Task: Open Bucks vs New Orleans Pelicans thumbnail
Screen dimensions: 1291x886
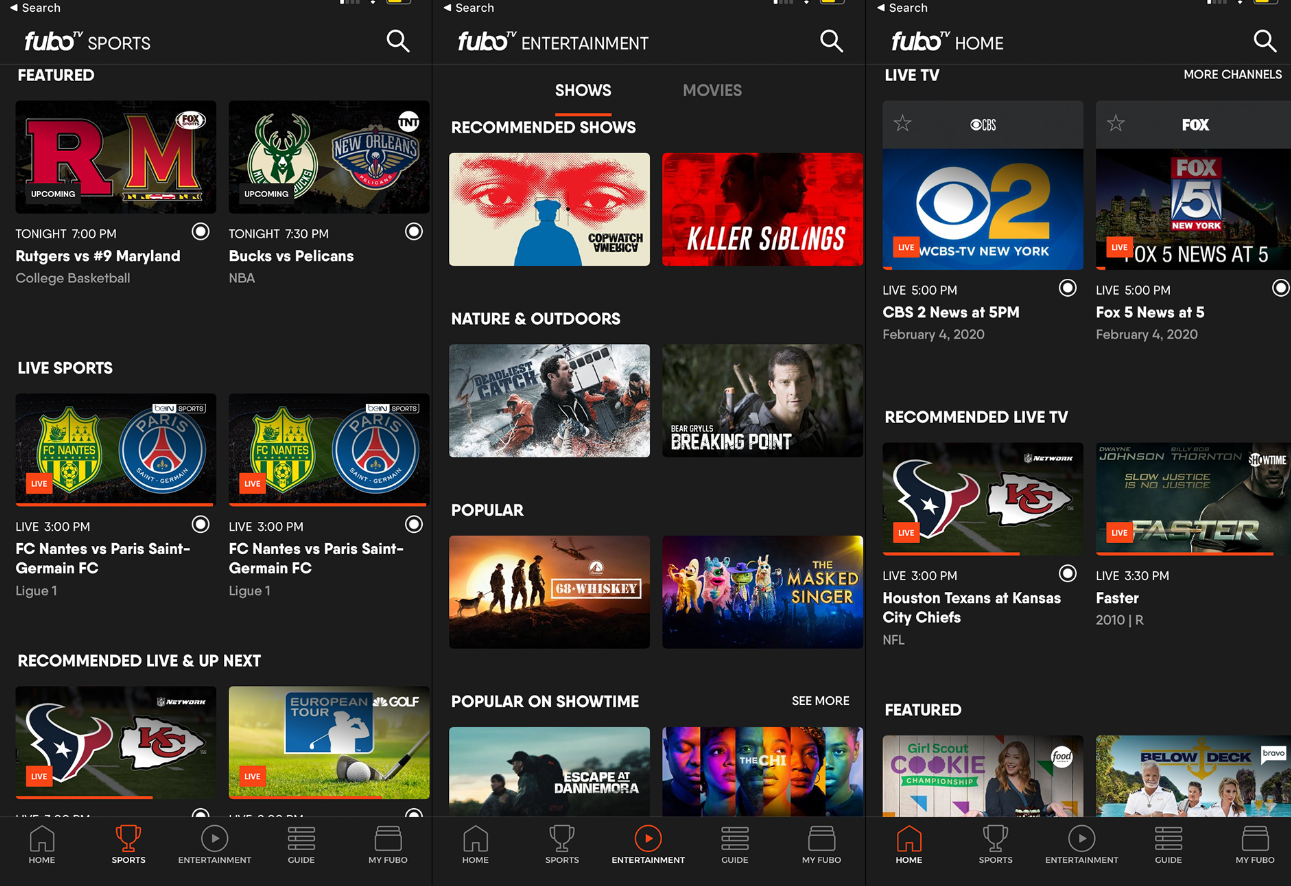Action: [x=329, y=157]
